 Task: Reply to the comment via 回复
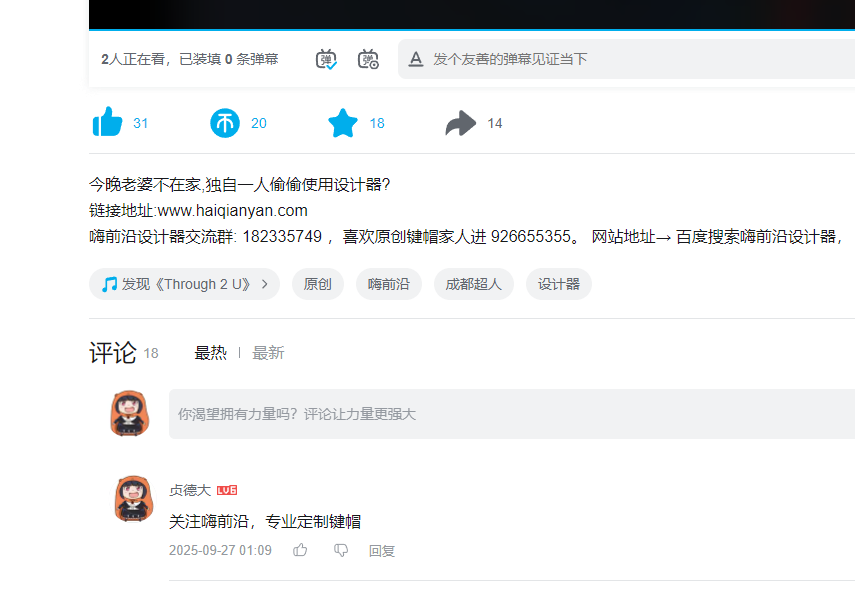tap(382, 550)
